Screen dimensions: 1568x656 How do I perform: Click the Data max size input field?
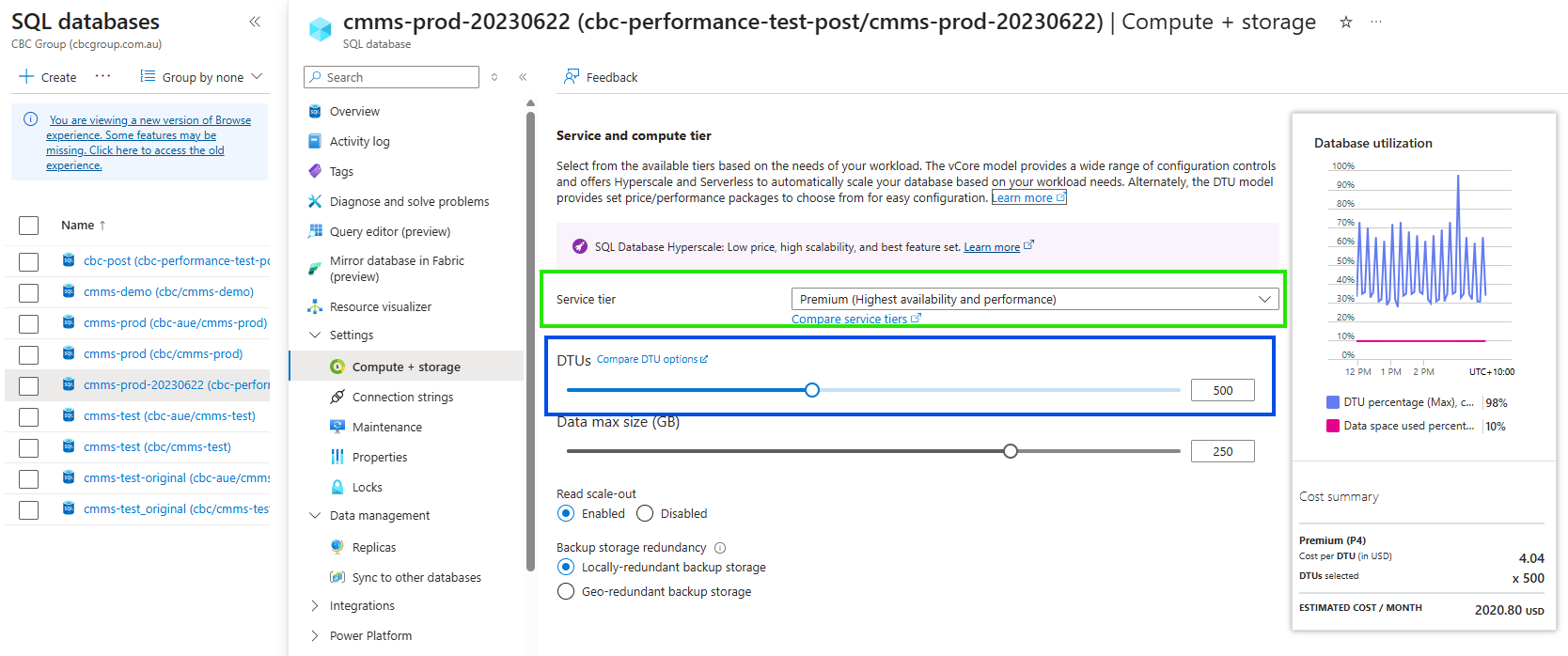[x=1222, y=451]
